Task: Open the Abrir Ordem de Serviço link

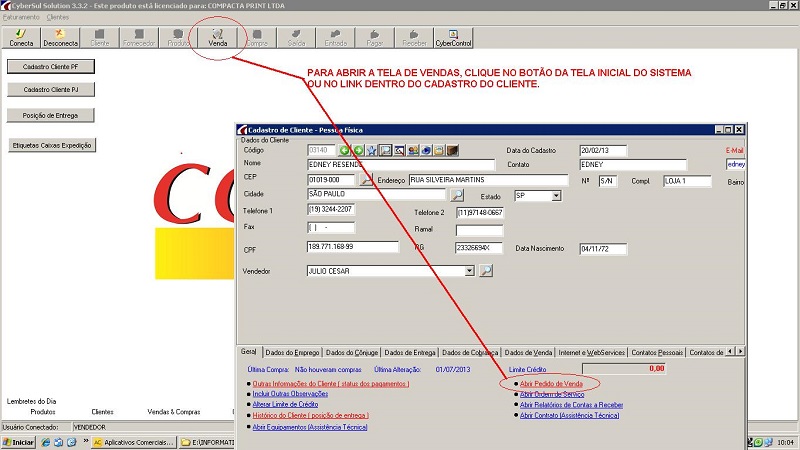Action: tap(552, 394)
